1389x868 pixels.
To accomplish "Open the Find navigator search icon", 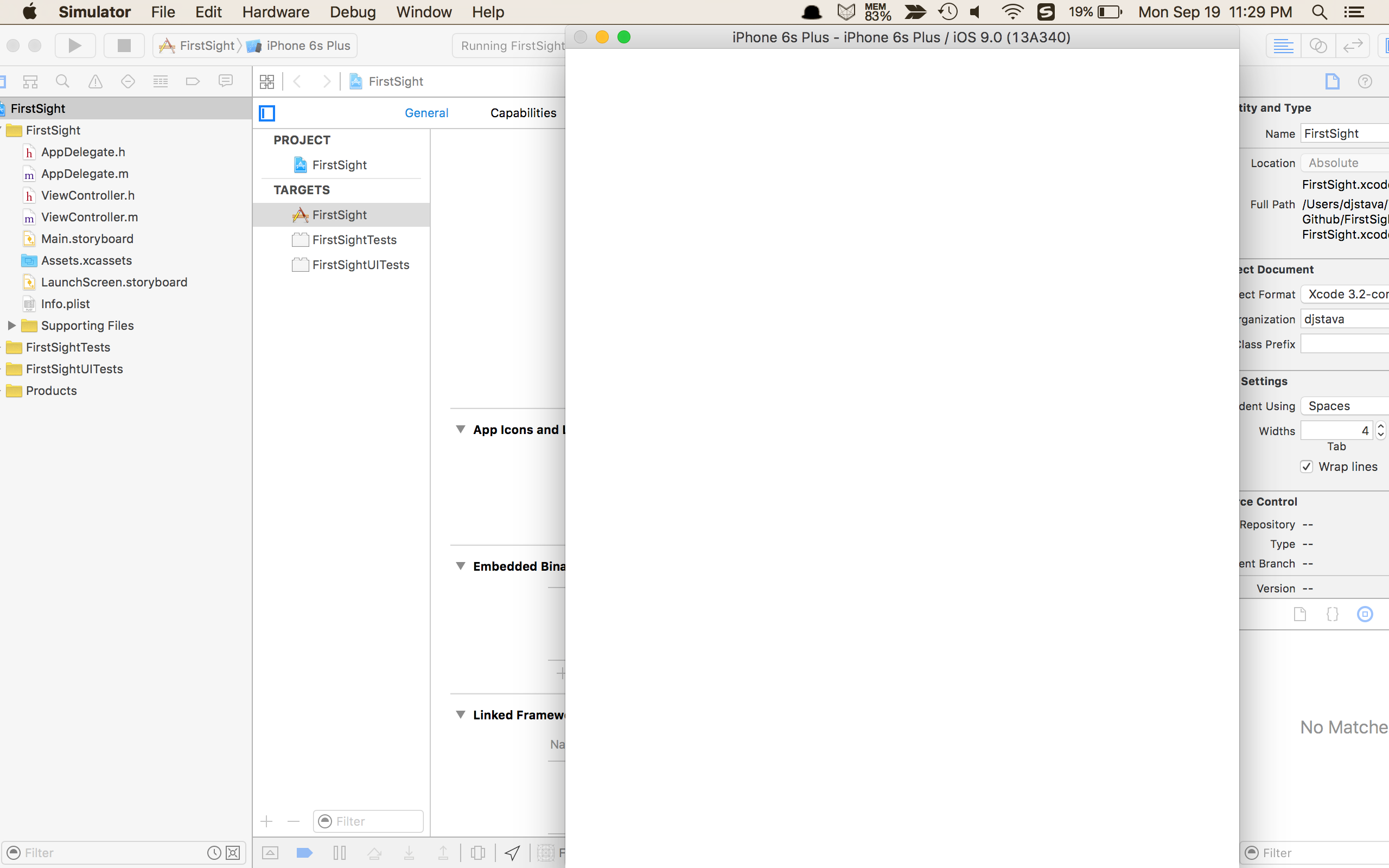I will click(x=62, y=81).
